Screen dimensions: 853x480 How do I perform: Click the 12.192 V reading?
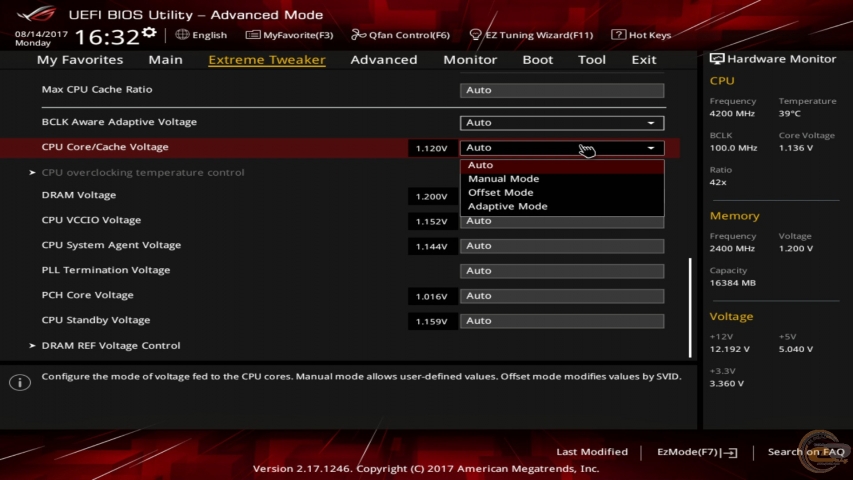[x=730, y=349]
